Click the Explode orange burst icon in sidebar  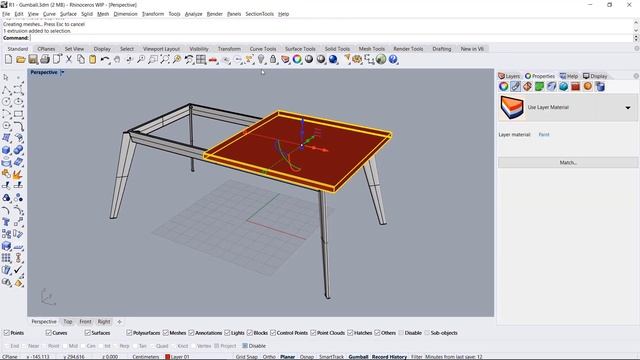[18, 175]
